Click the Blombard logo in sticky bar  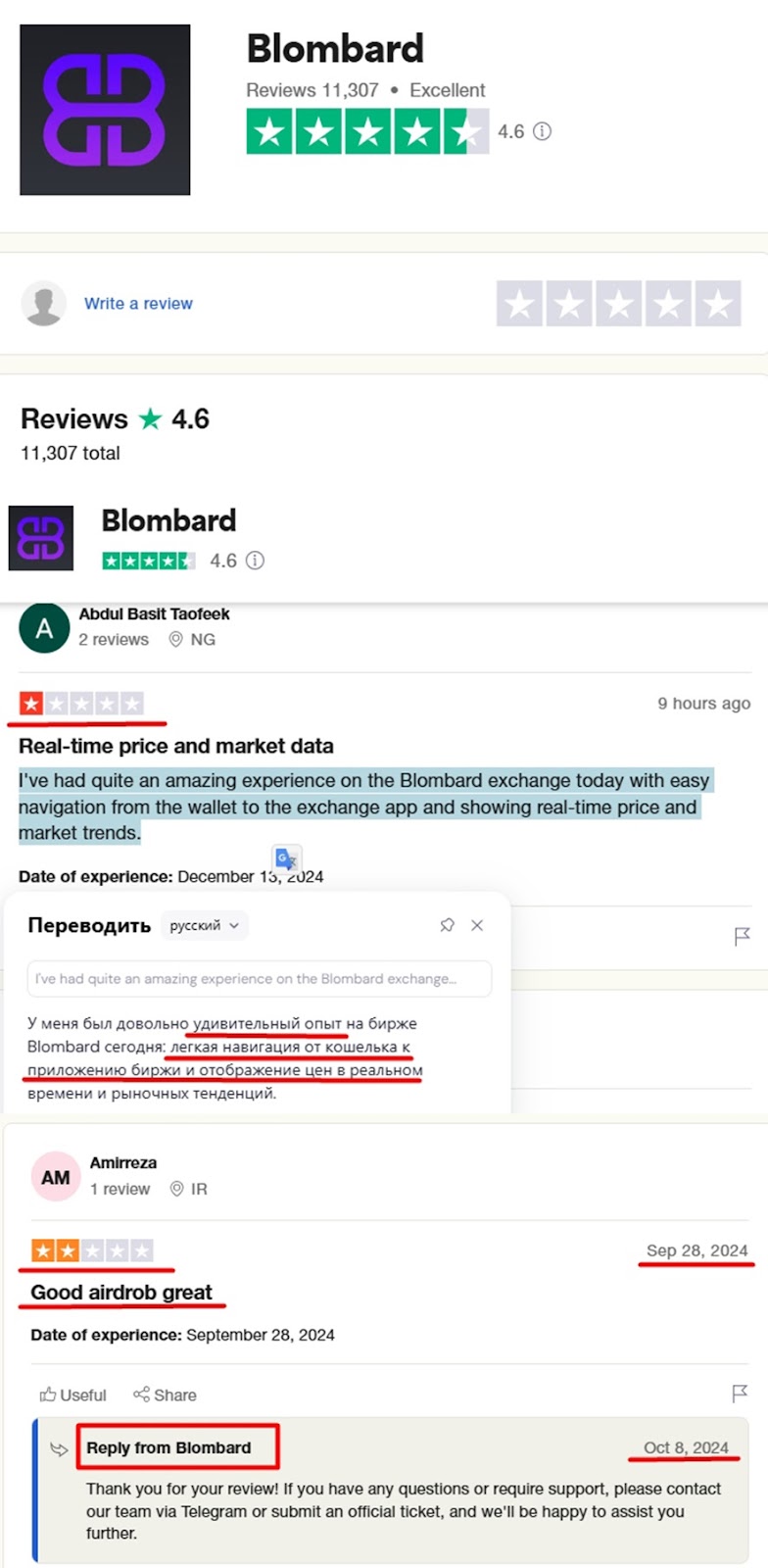pyautogui.click(x=41, y=538)
